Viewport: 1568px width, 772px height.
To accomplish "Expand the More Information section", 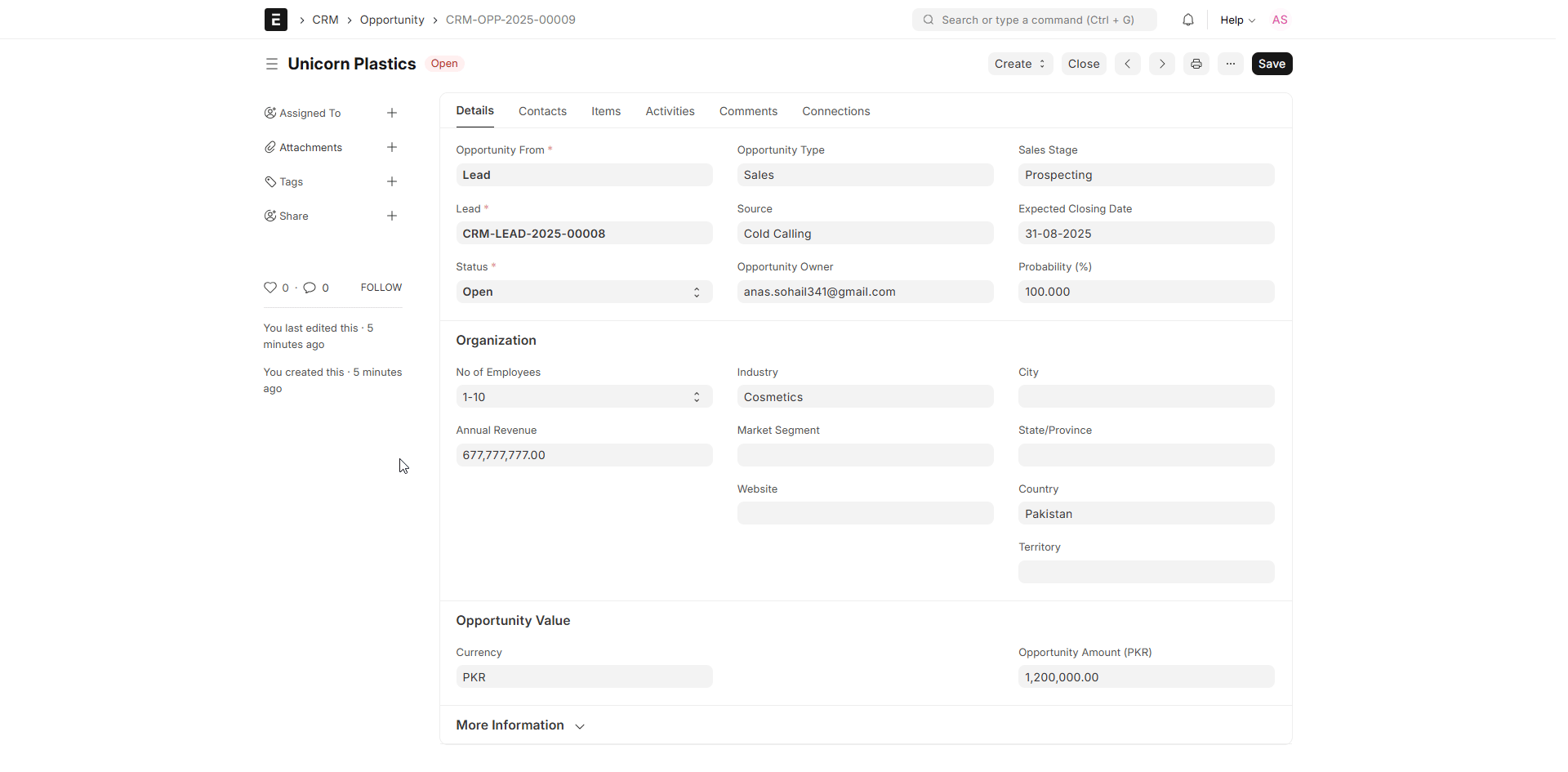I will (520, 725).
